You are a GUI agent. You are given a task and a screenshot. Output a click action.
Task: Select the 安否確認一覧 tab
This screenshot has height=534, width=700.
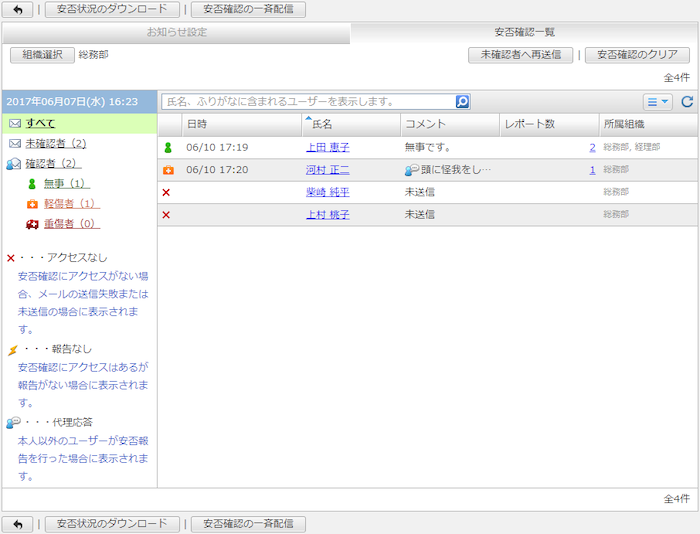tap(524, 32)
